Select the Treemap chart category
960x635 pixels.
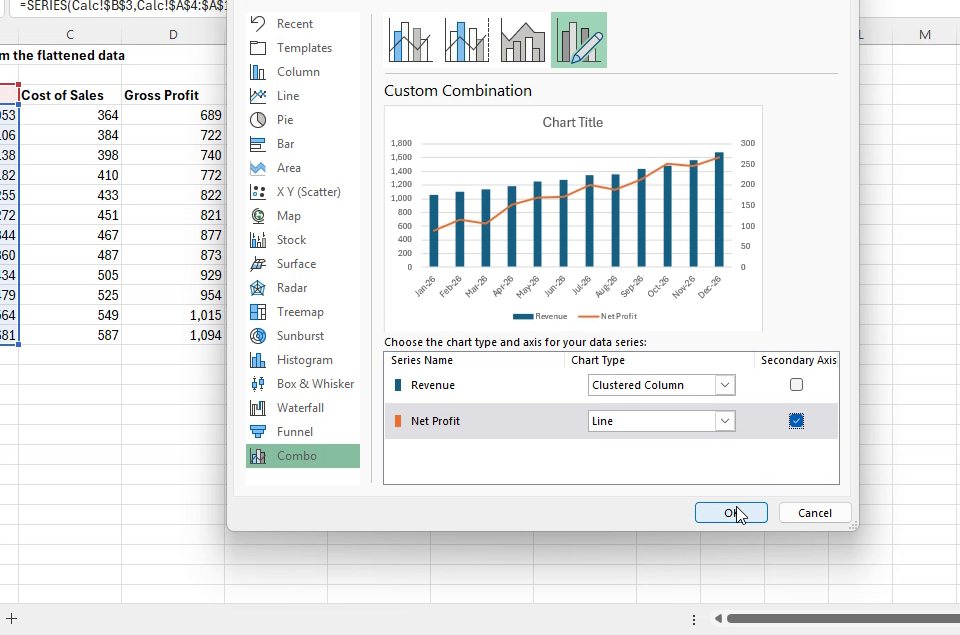point(302,312)
